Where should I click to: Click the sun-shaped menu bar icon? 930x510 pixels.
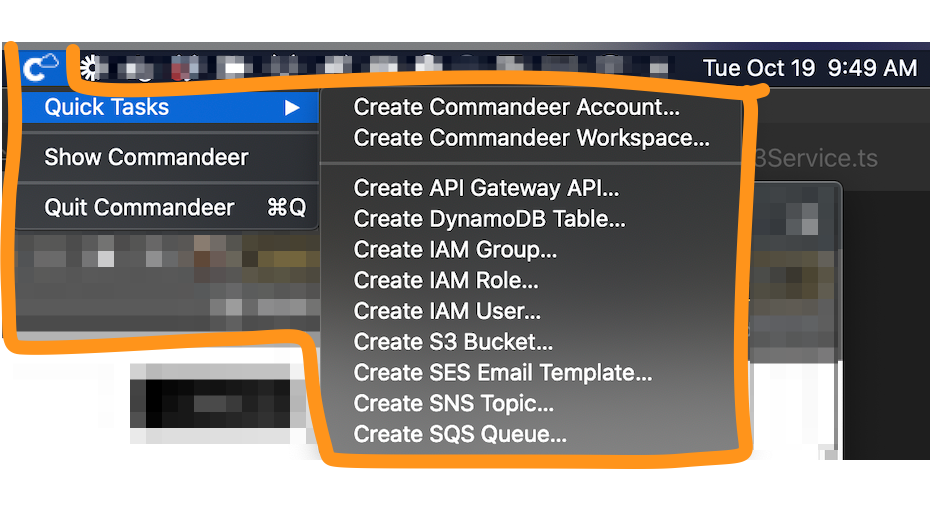90,68
